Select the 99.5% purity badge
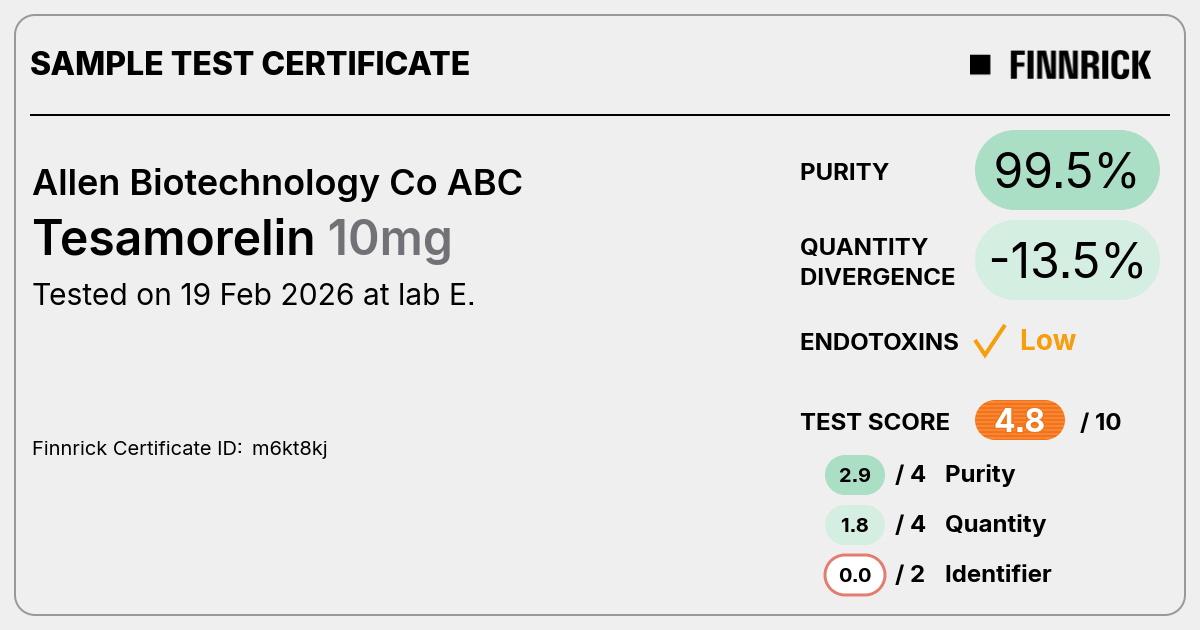The image size is (1200, 630). (x=1067, y=170)
